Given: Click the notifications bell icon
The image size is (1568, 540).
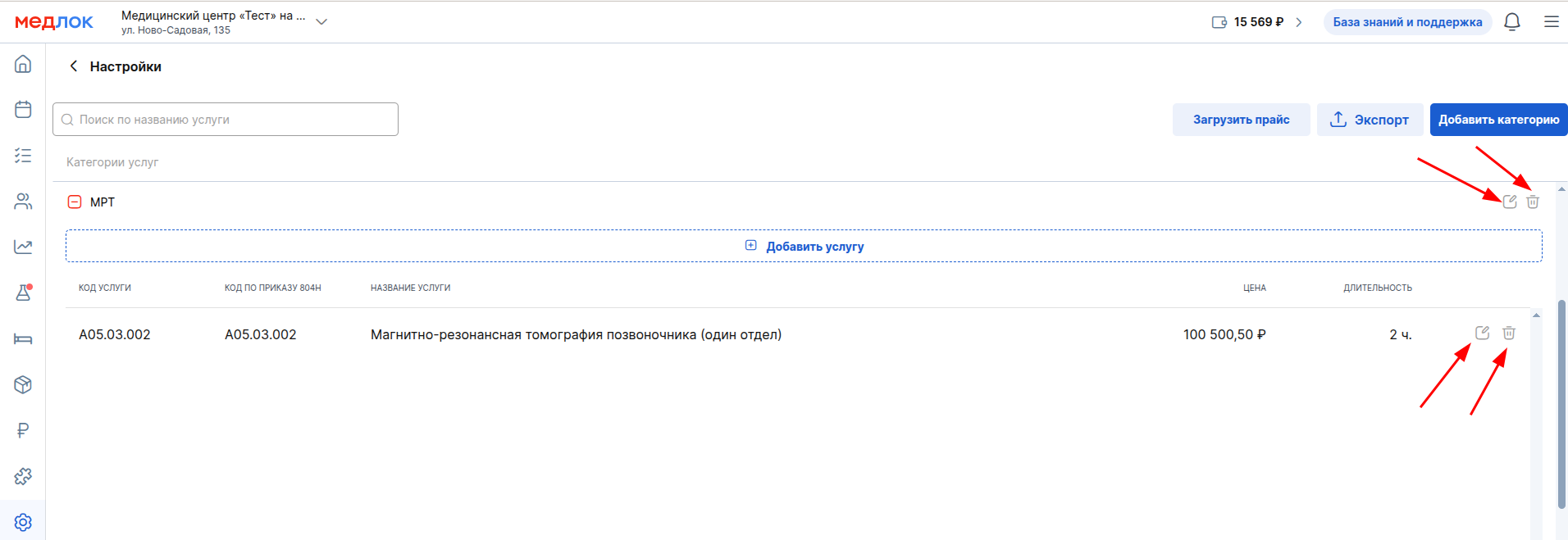Looking at the screenshot, I should tap(1512, 22).
